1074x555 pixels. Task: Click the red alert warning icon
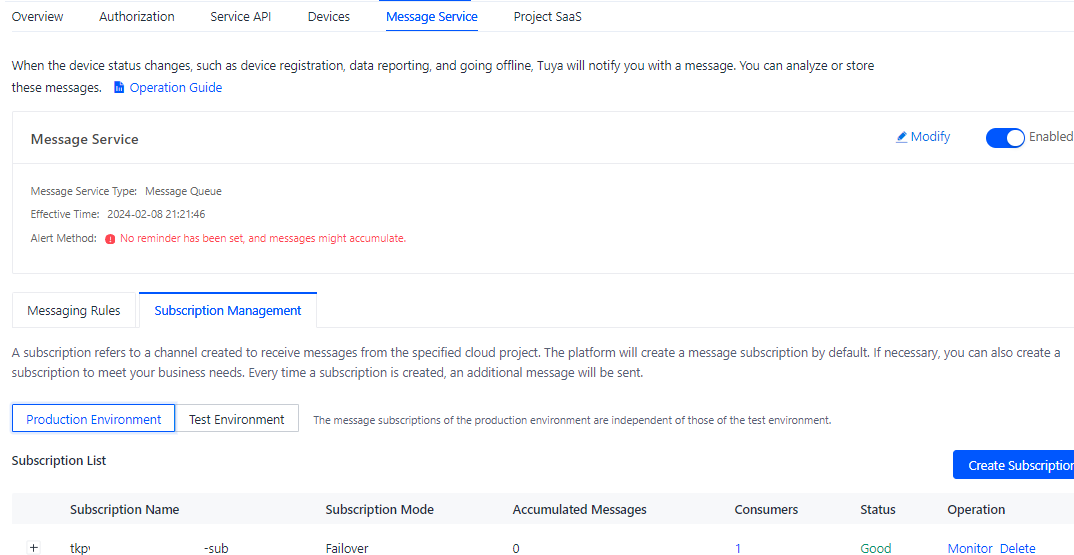[x=110, y=239]
